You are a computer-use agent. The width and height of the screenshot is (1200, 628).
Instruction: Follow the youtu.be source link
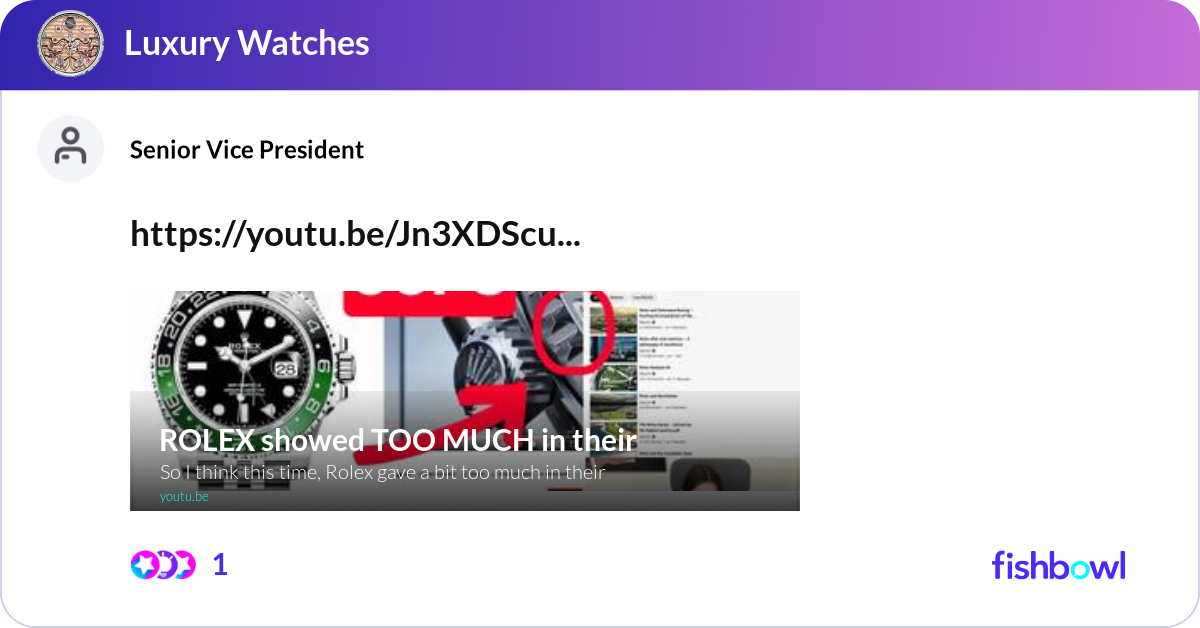point(184,497)
